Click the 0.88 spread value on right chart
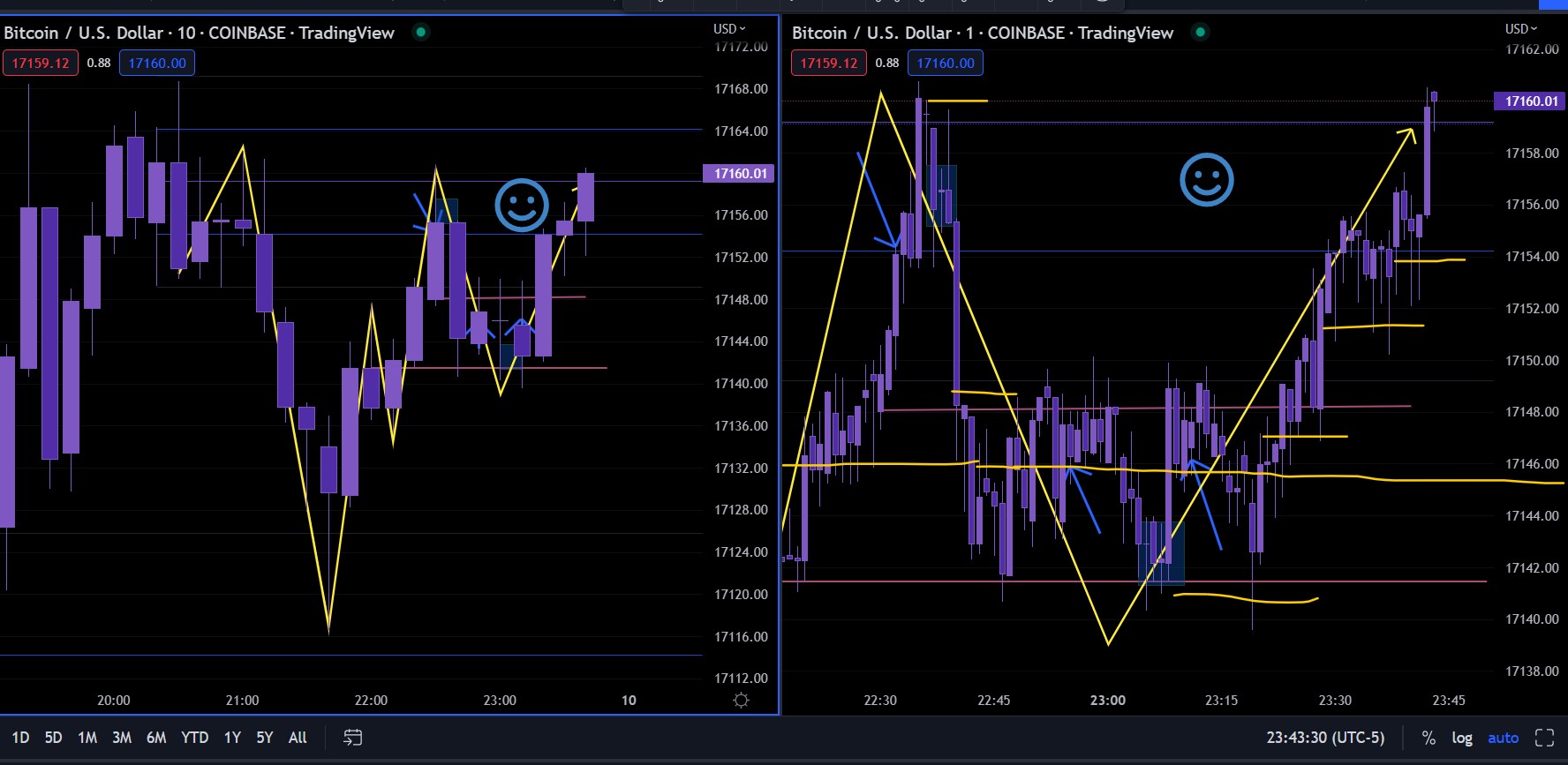 887,63
